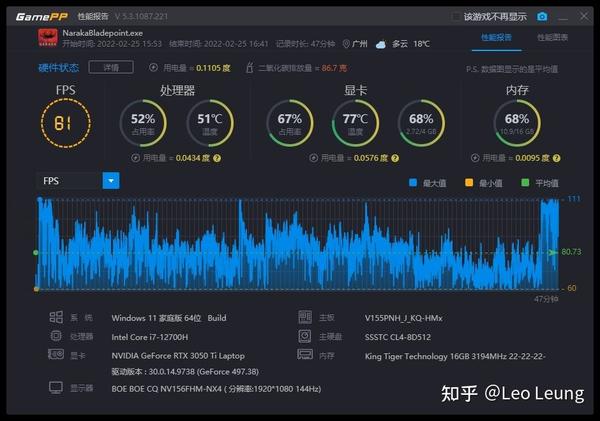This screenshot has height=421, width=600.
Task: Click the 多云 18℃ weather text
Action: point(411,44)
